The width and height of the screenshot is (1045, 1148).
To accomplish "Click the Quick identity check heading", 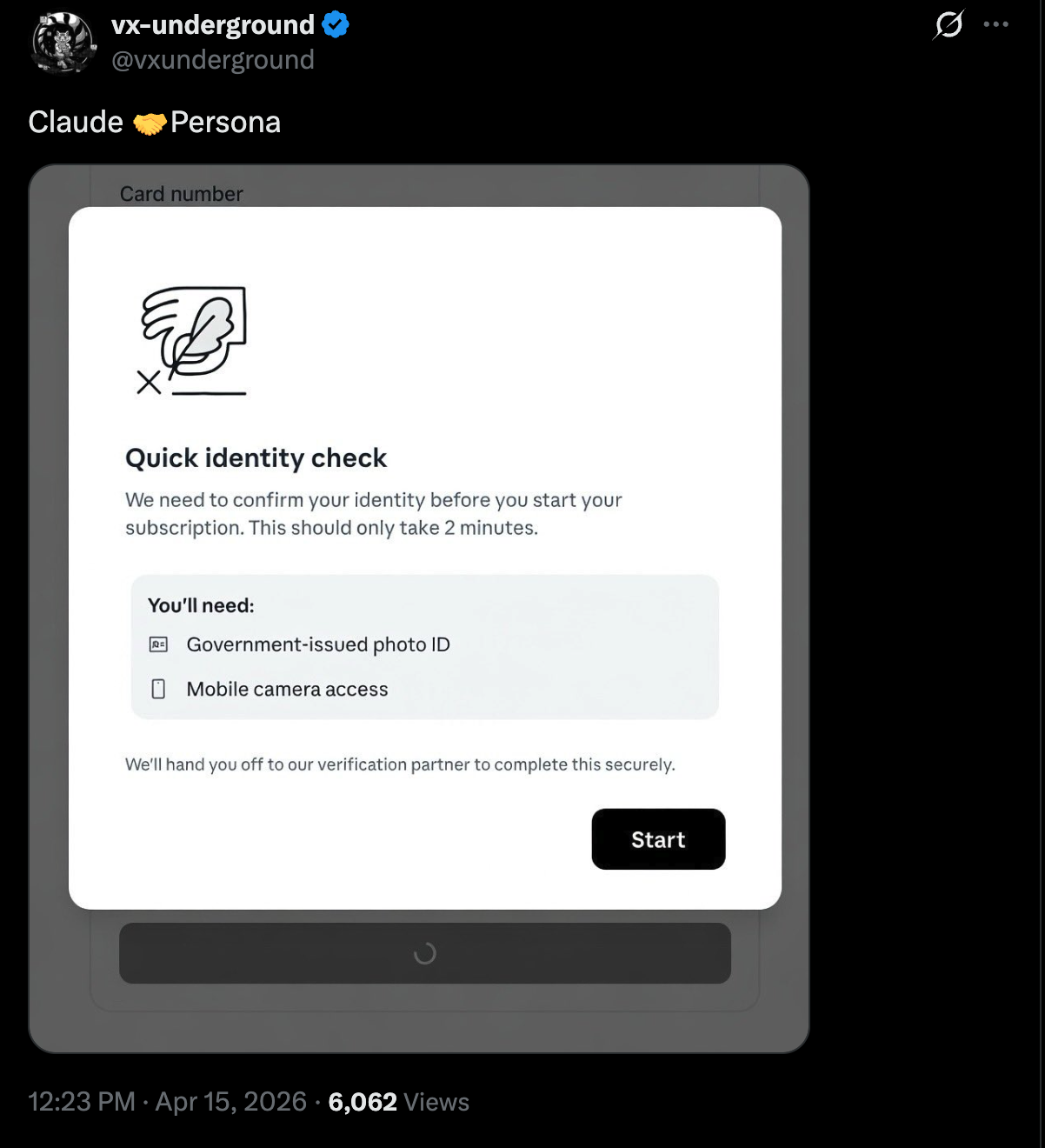I will [x=256, y=457].
